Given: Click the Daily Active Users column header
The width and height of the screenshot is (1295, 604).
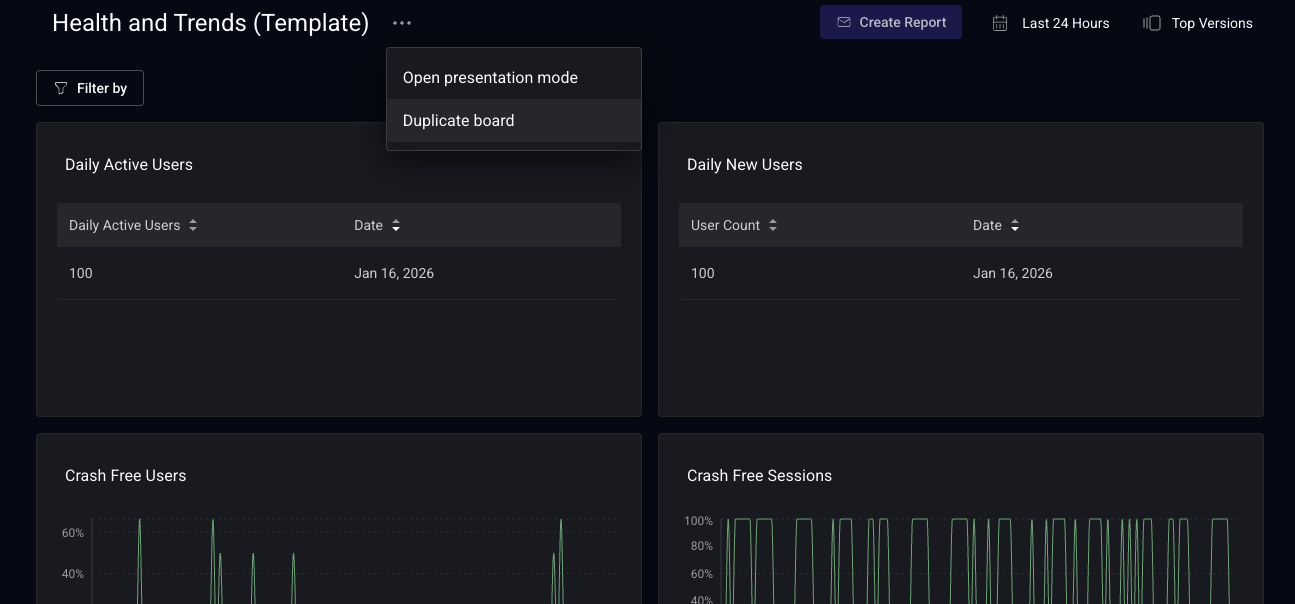Looking at the screenshot, I should tap(124, 226).
